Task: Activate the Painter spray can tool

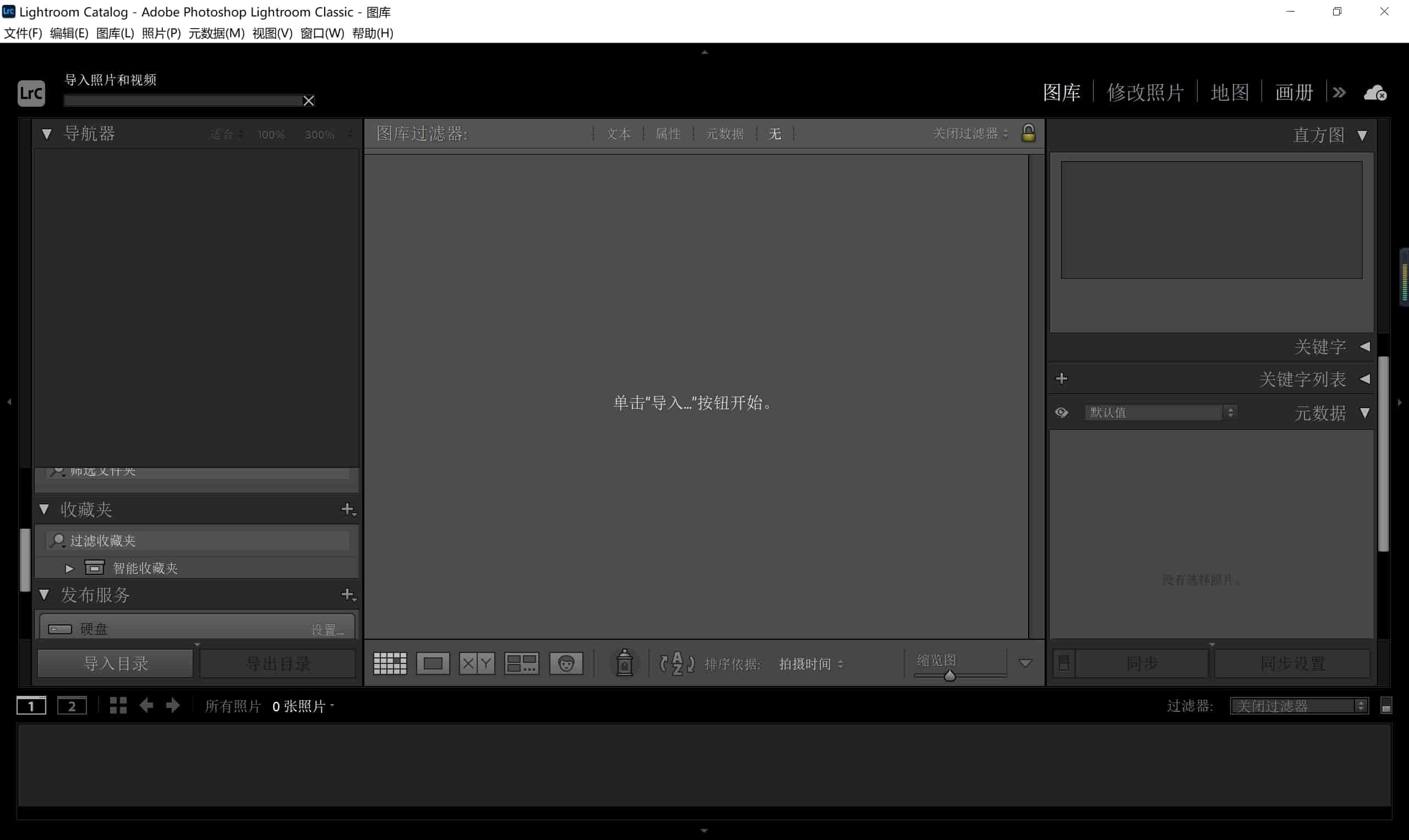Action: click(x=624, y=663)
